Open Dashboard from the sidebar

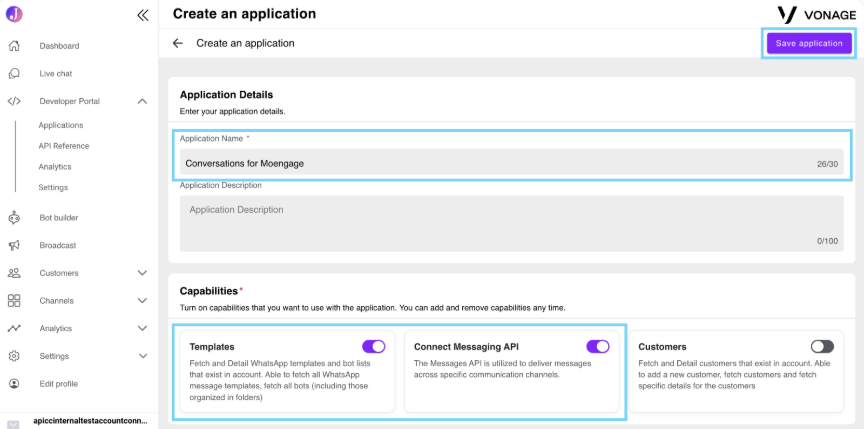coord(60,46)
